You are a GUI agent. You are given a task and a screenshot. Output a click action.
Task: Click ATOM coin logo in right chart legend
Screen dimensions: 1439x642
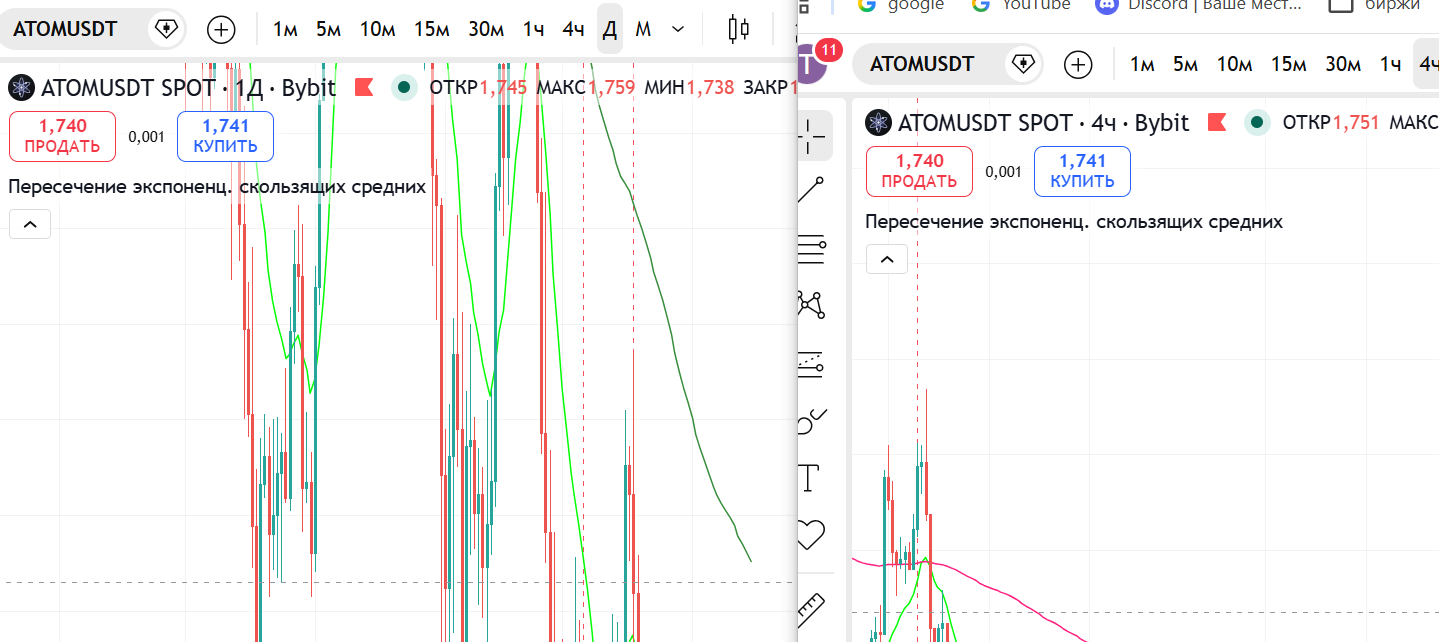(878, 123)
